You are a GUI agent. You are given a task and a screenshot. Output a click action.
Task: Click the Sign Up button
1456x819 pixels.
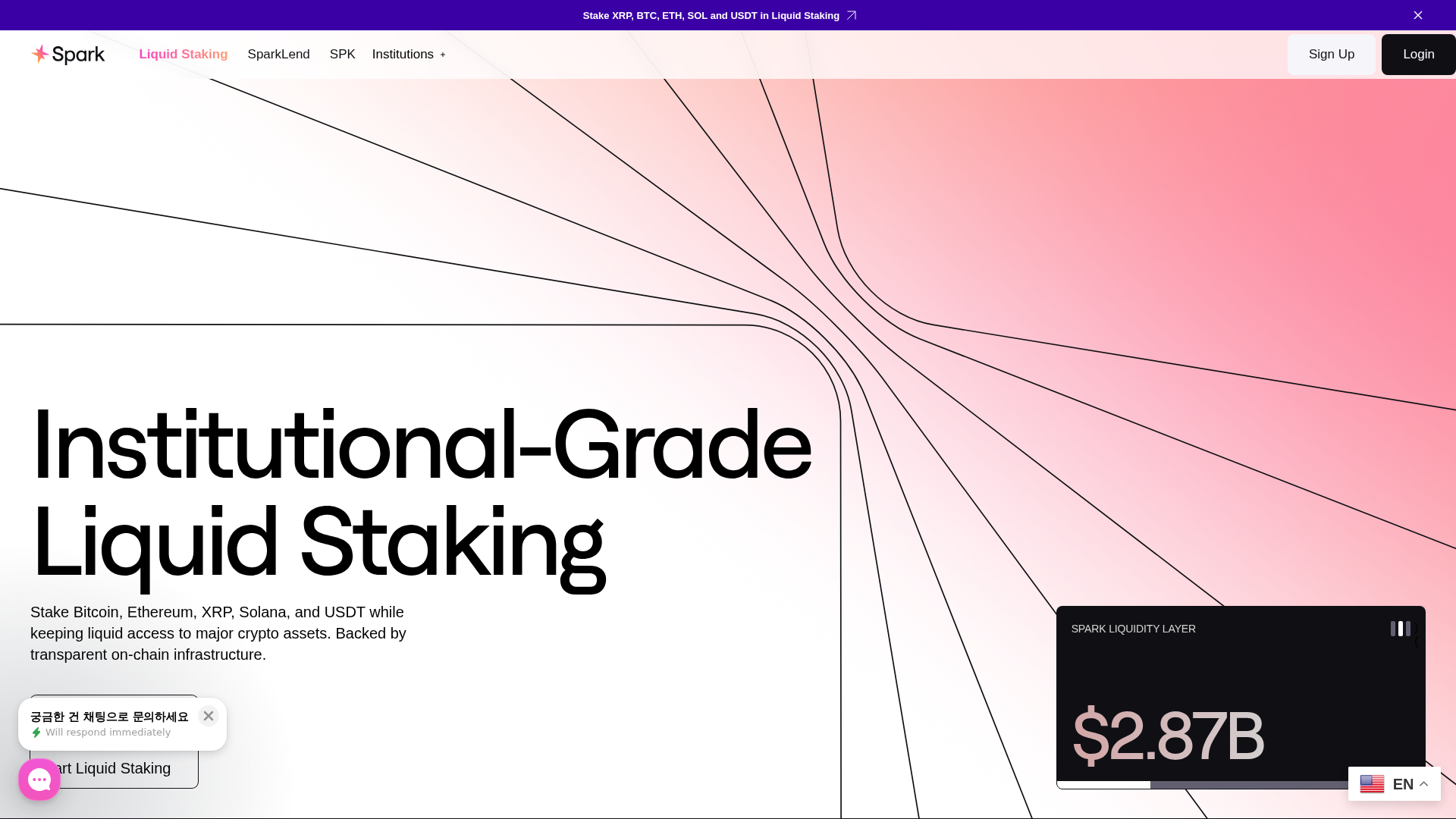(1331, 55)
